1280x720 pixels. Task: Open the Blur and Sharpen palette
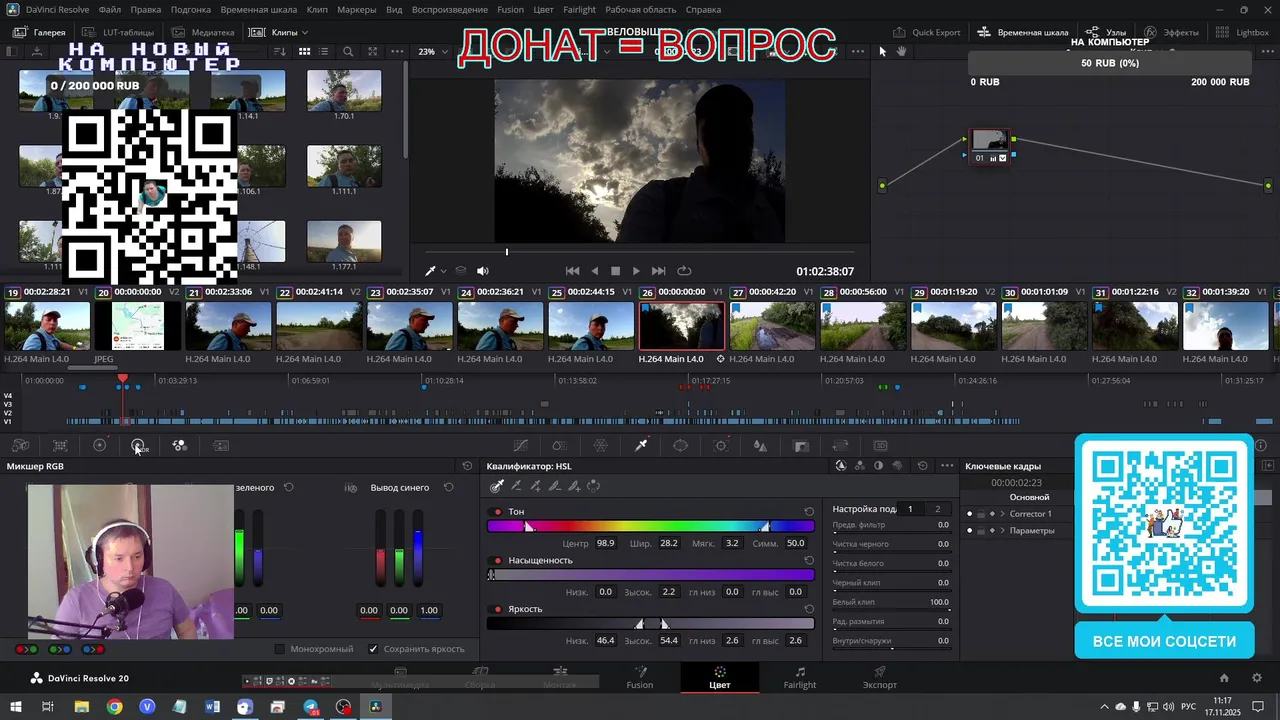pos(761,446)
